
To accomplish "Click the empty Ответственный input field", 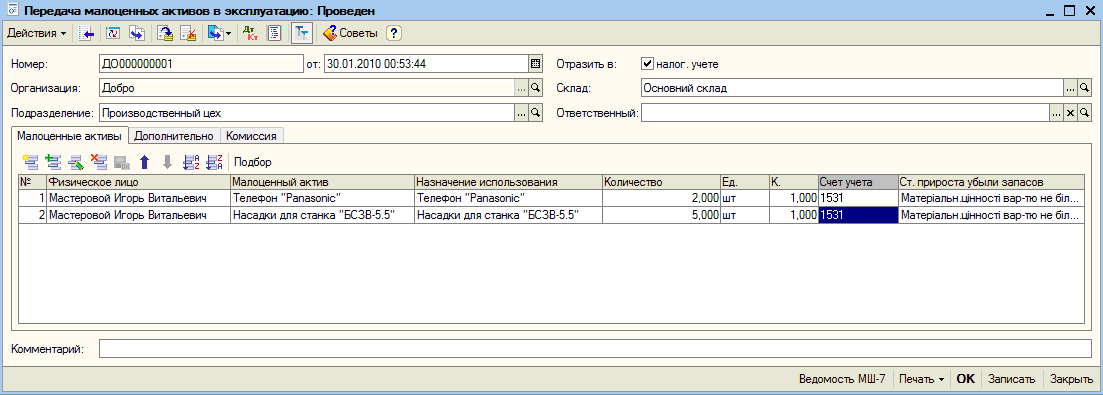I will point(845,112).
